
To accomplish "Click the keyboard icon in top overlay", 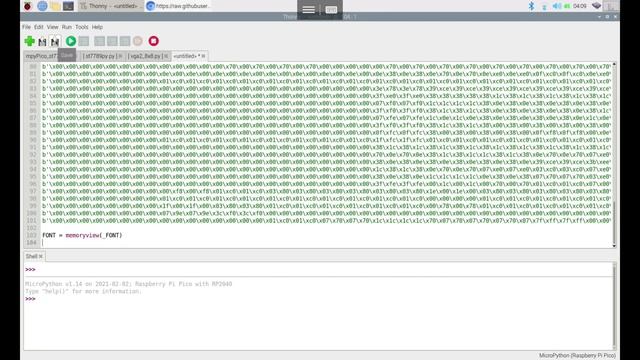I will coord(331,9).
